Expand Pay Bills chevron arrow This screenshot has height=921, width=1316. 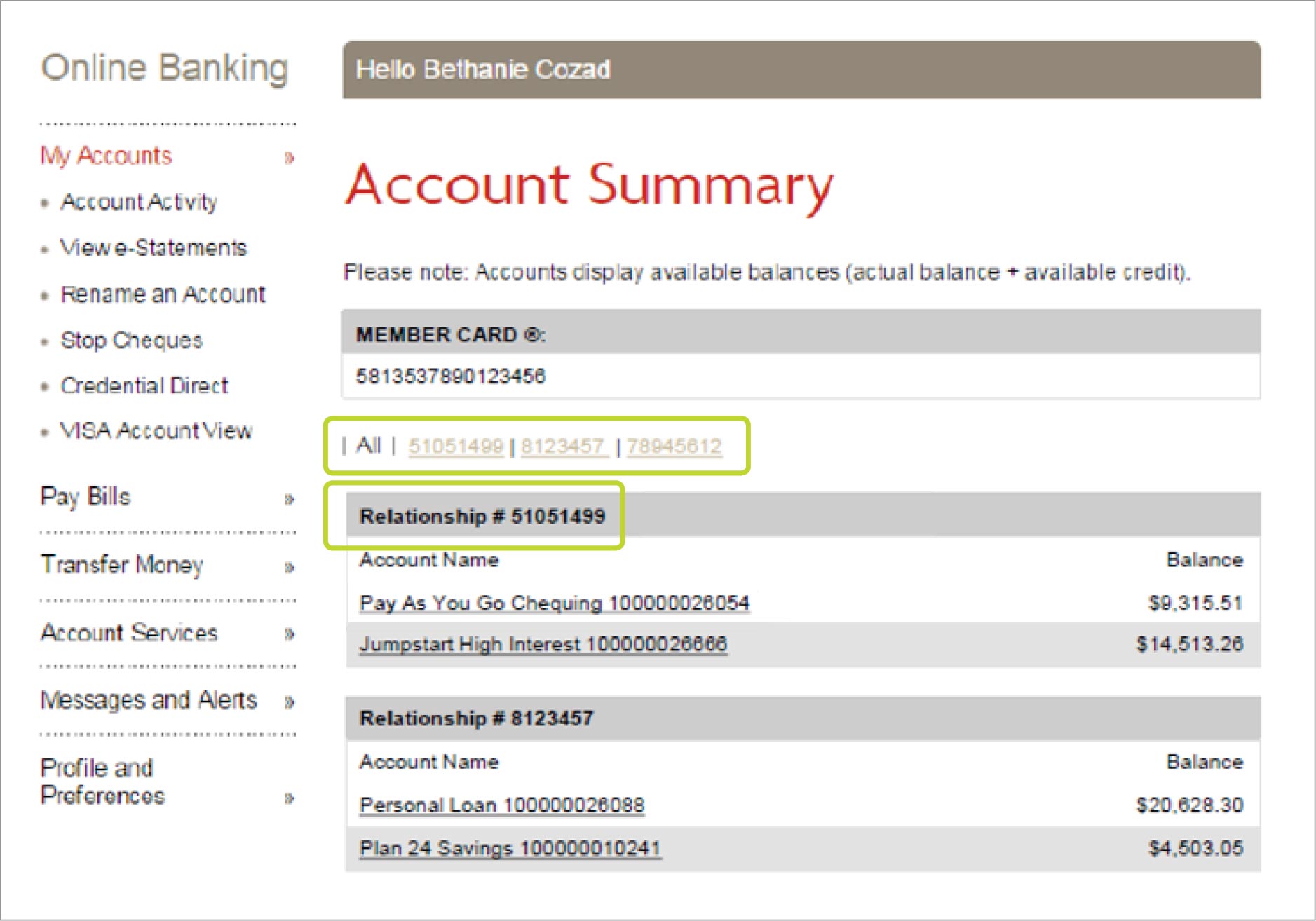[289, 500]
